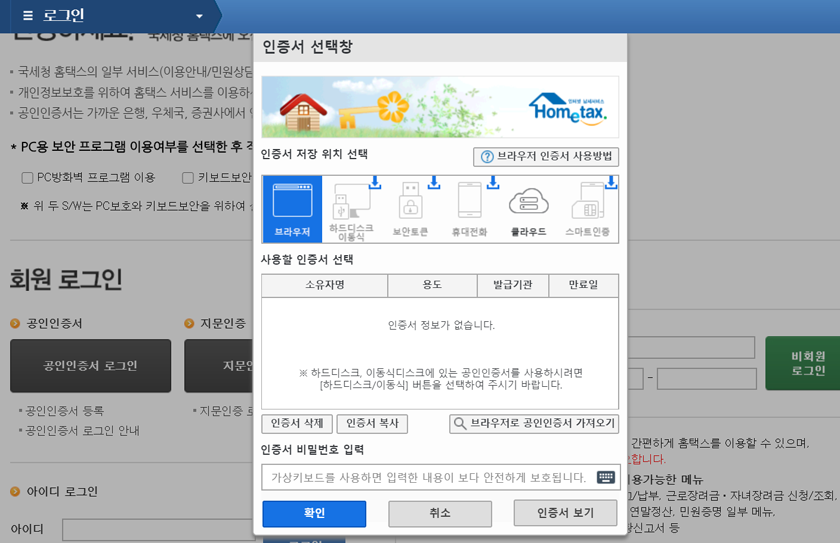Select 보안토큰 storage location

[410, 209]
